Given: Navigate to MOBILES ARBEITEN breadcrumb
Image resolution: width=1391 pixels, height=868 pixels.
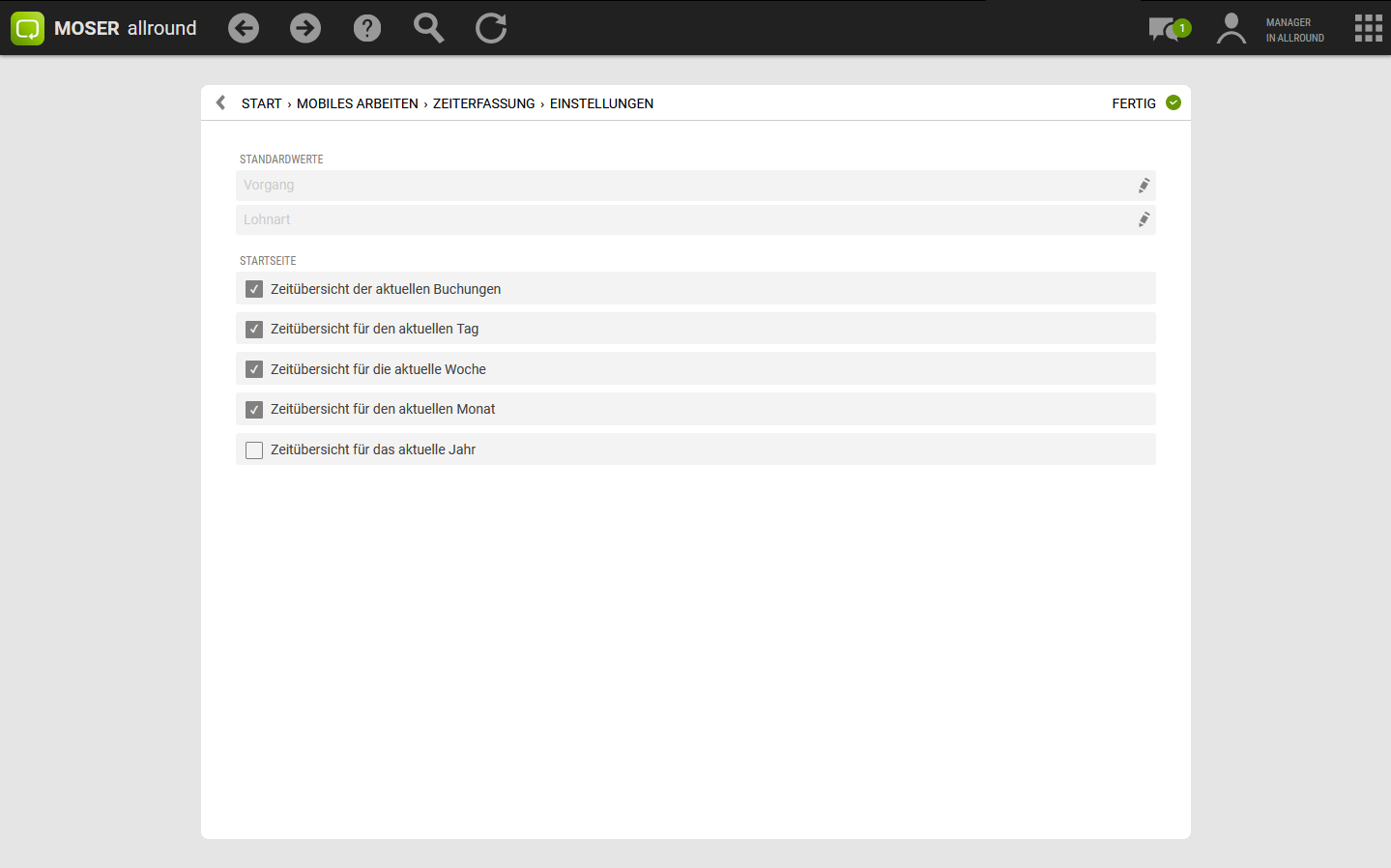Looking at the screenshot, I should click(358, 103).
